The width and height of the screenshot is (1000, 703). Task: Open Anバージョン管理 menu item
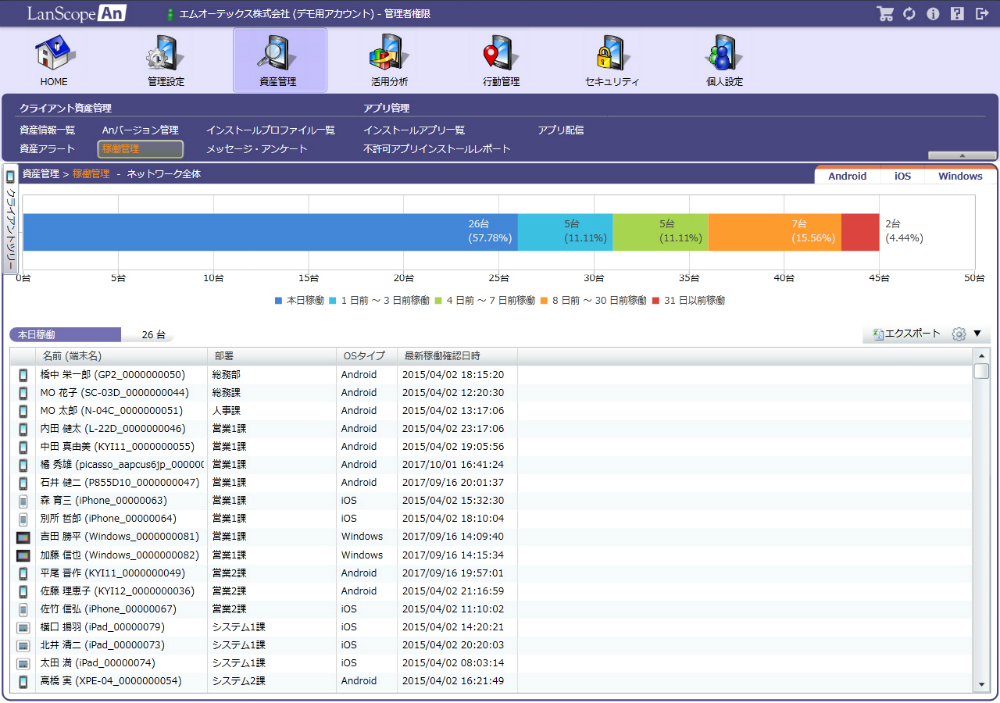click(140, 130)
